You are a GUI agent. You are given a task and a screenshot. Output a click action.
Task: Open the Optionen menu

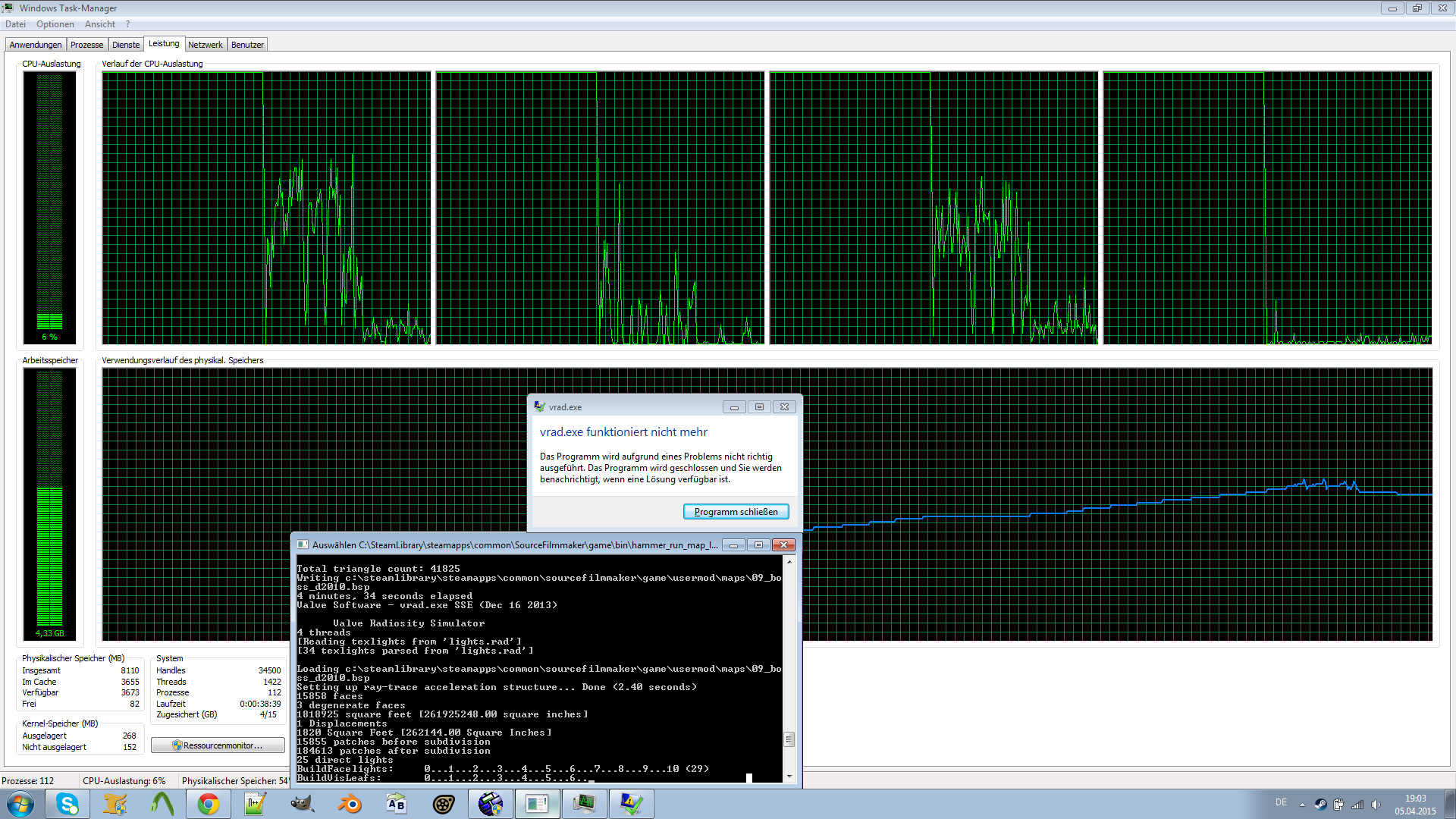pyautogui.click(x=55, y=24)
